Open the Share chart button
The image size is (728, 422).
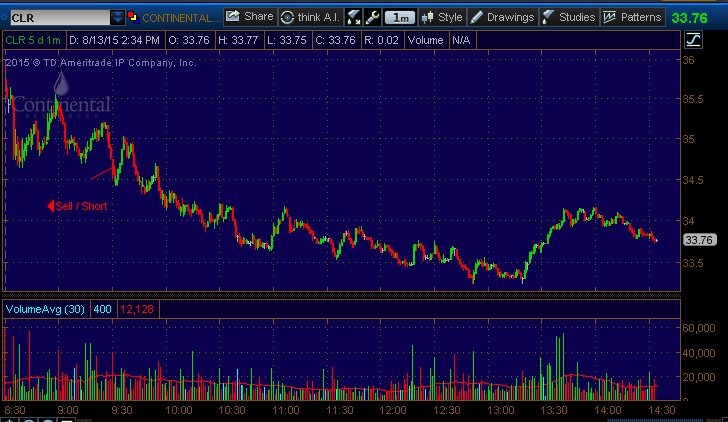250,17
